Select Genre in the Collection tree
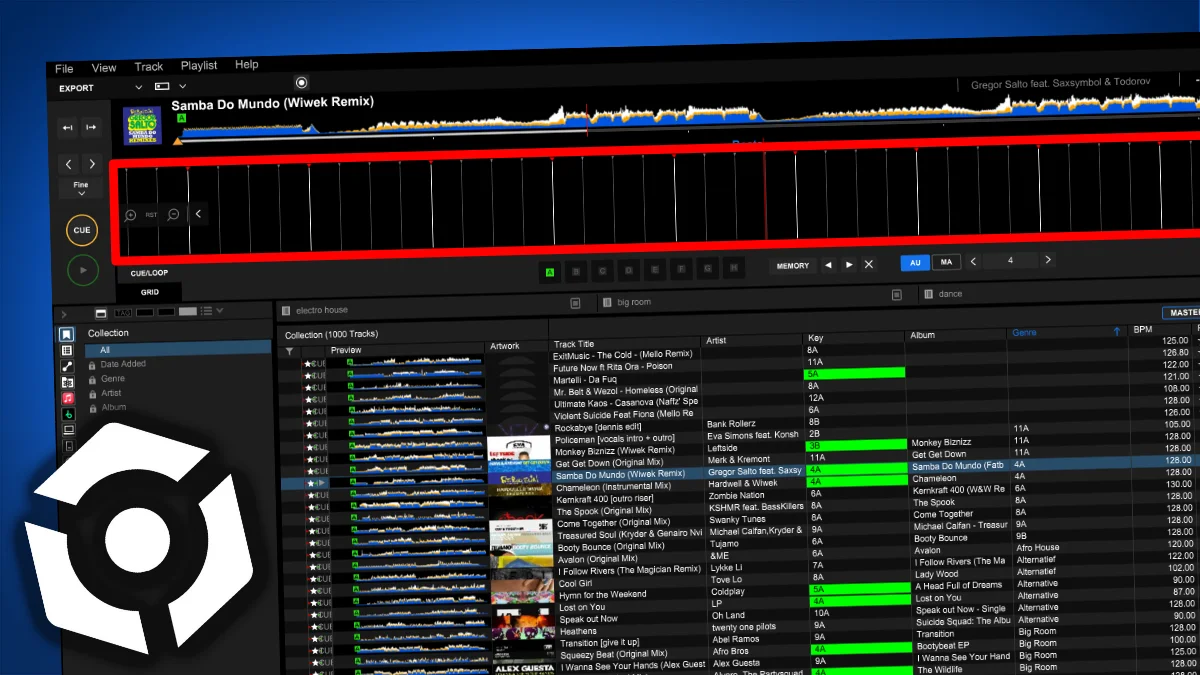Image resolution: width=1200 pixels, height=675 pixels. pyautogui.click(x=113, y=379)
